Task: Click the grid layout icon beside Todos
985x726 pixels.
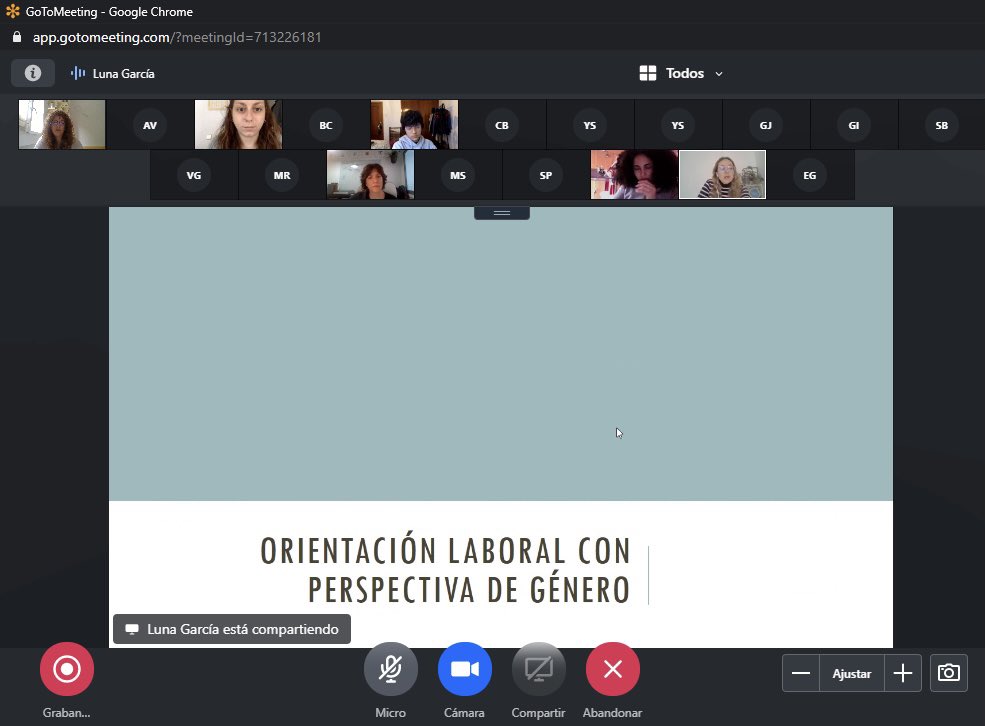Action: click(x=648, y=73)
